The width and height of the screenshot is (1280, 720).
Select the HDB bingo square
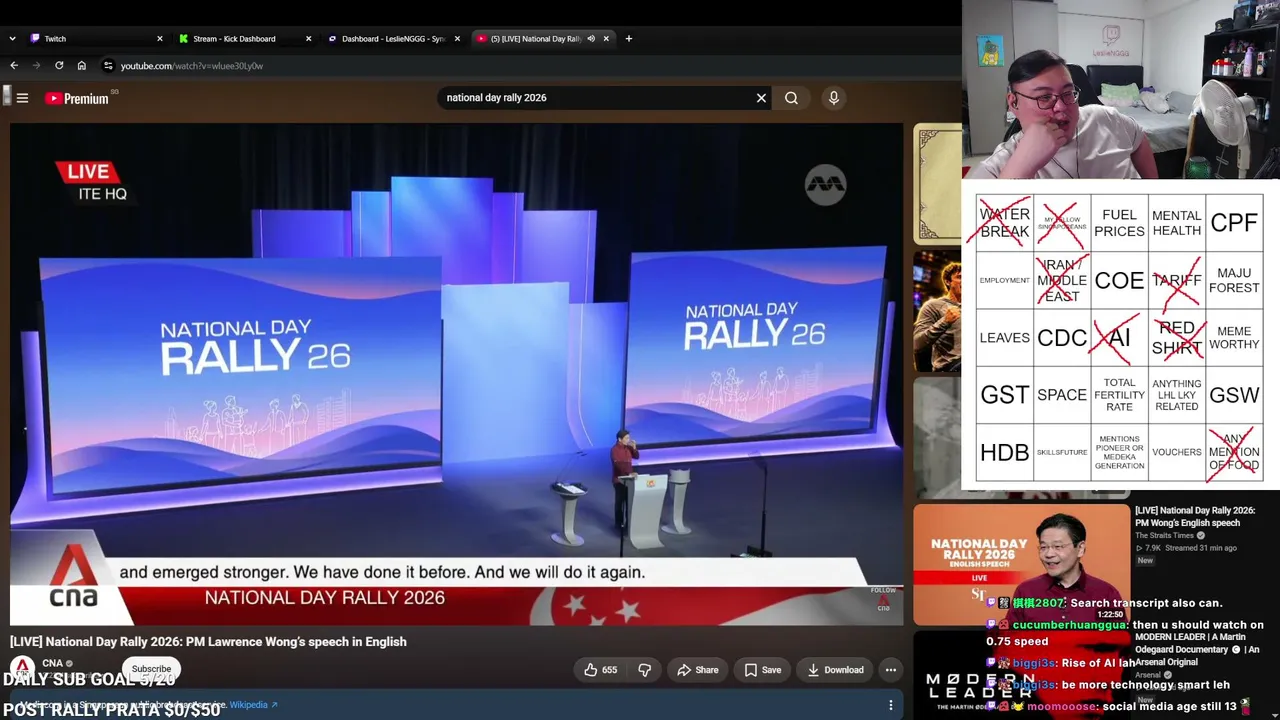click(1005, 452)
